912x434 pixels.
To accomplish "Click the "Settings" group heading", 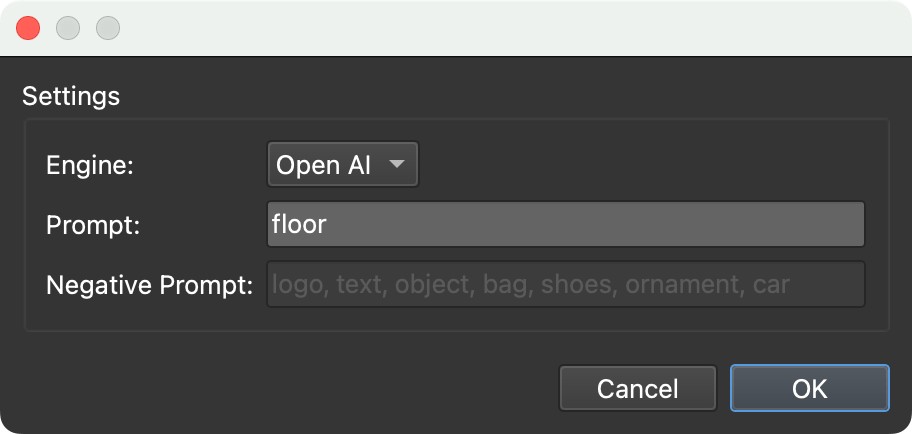I will point(71,97).
